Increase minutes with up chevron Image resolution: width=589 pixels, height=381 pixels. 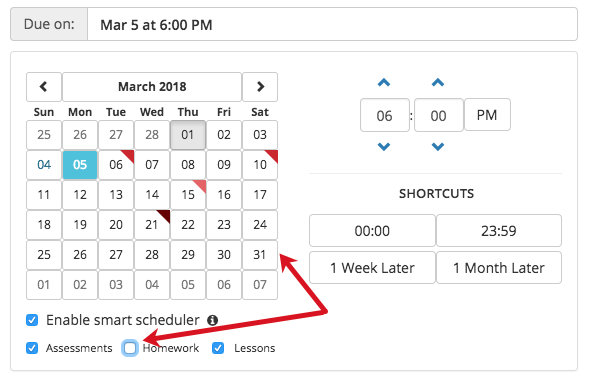coord(438,82)
